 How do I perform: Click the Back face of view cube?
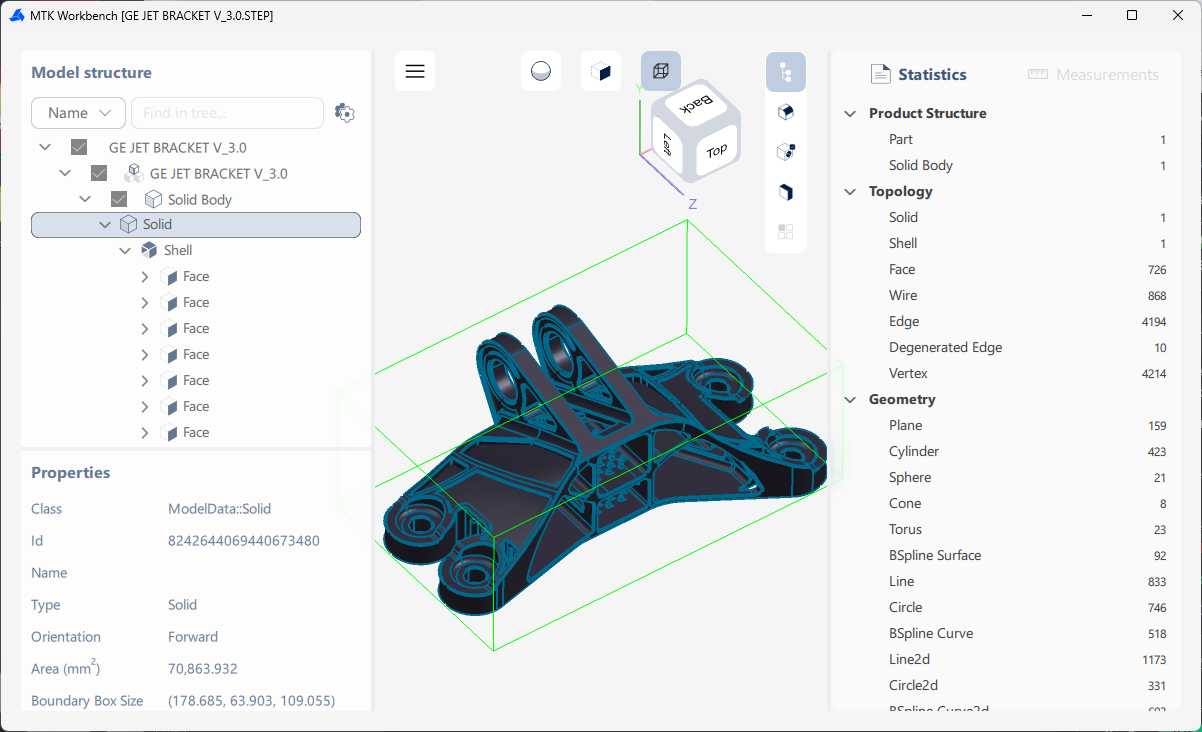pyautogui.click(x=697, y=104)
